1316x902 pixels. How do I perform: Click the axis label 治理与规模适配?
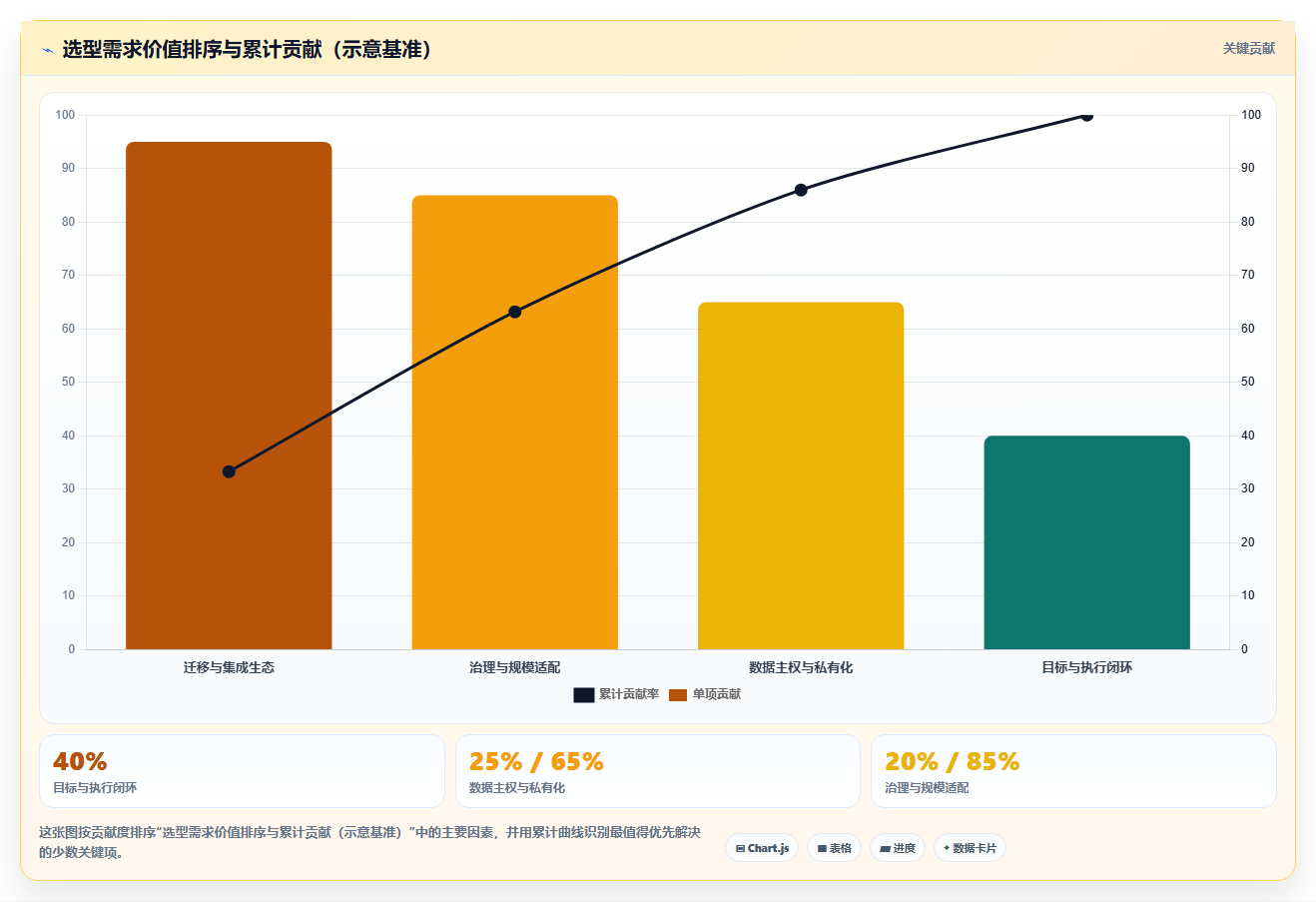point(515,667)
